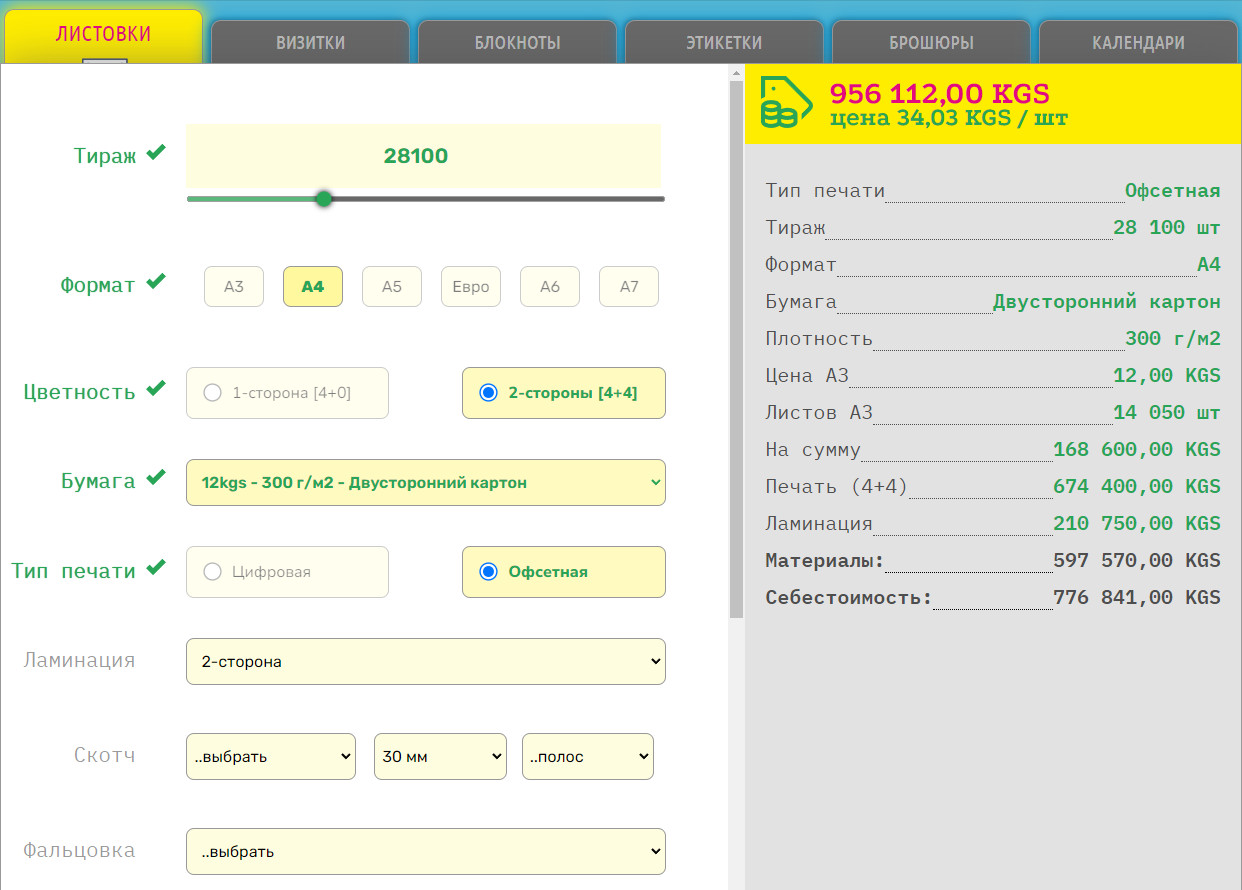Viewport: 1242px width, 890px height.
Task: Open the ..полос dropdown
Action: (588, 757)
